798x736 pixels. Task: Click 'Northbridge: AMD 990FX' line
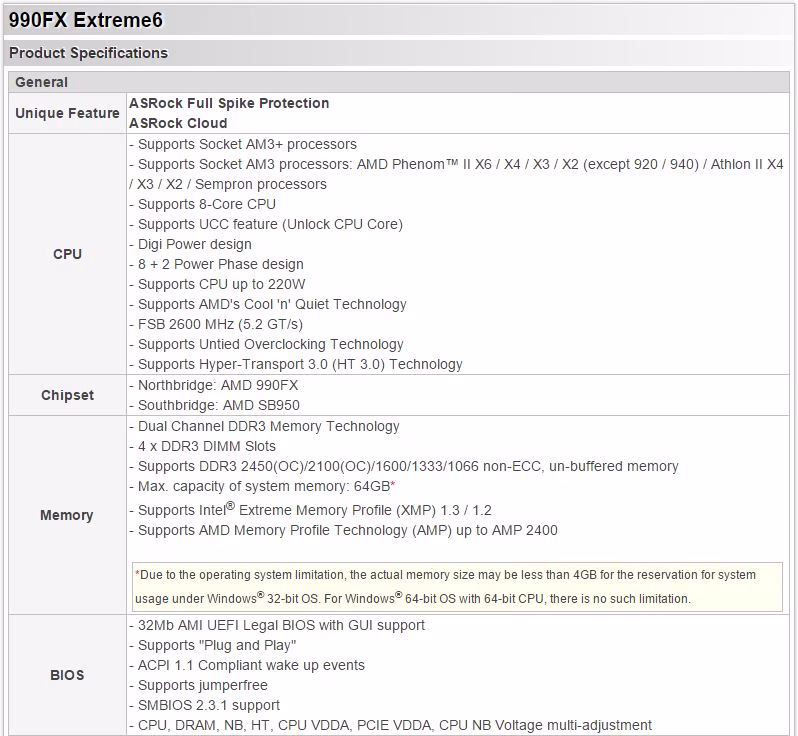[214, 385]
